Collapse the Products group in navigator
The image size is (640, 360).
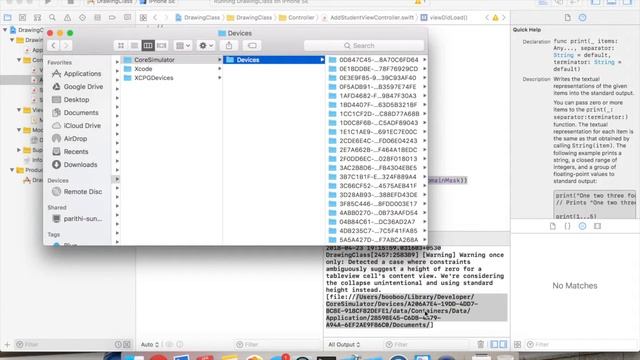click(12, 170)
